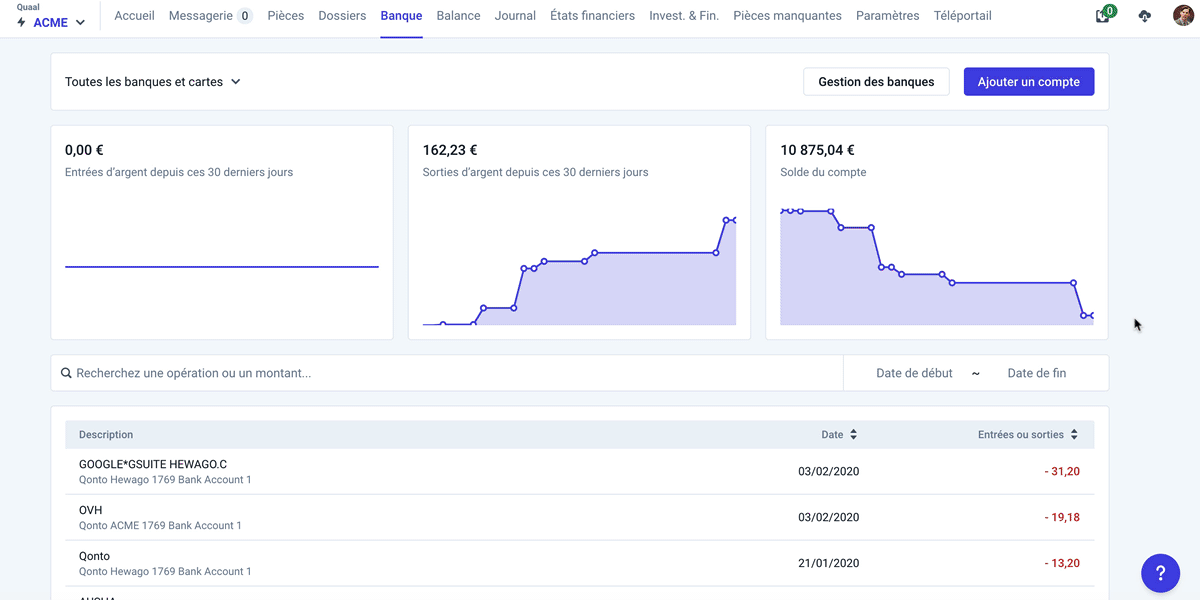Viewport: 1200px width, 600px height.
Task: Open Invest. & Fin. tab
Action: (x=684, y=16)
